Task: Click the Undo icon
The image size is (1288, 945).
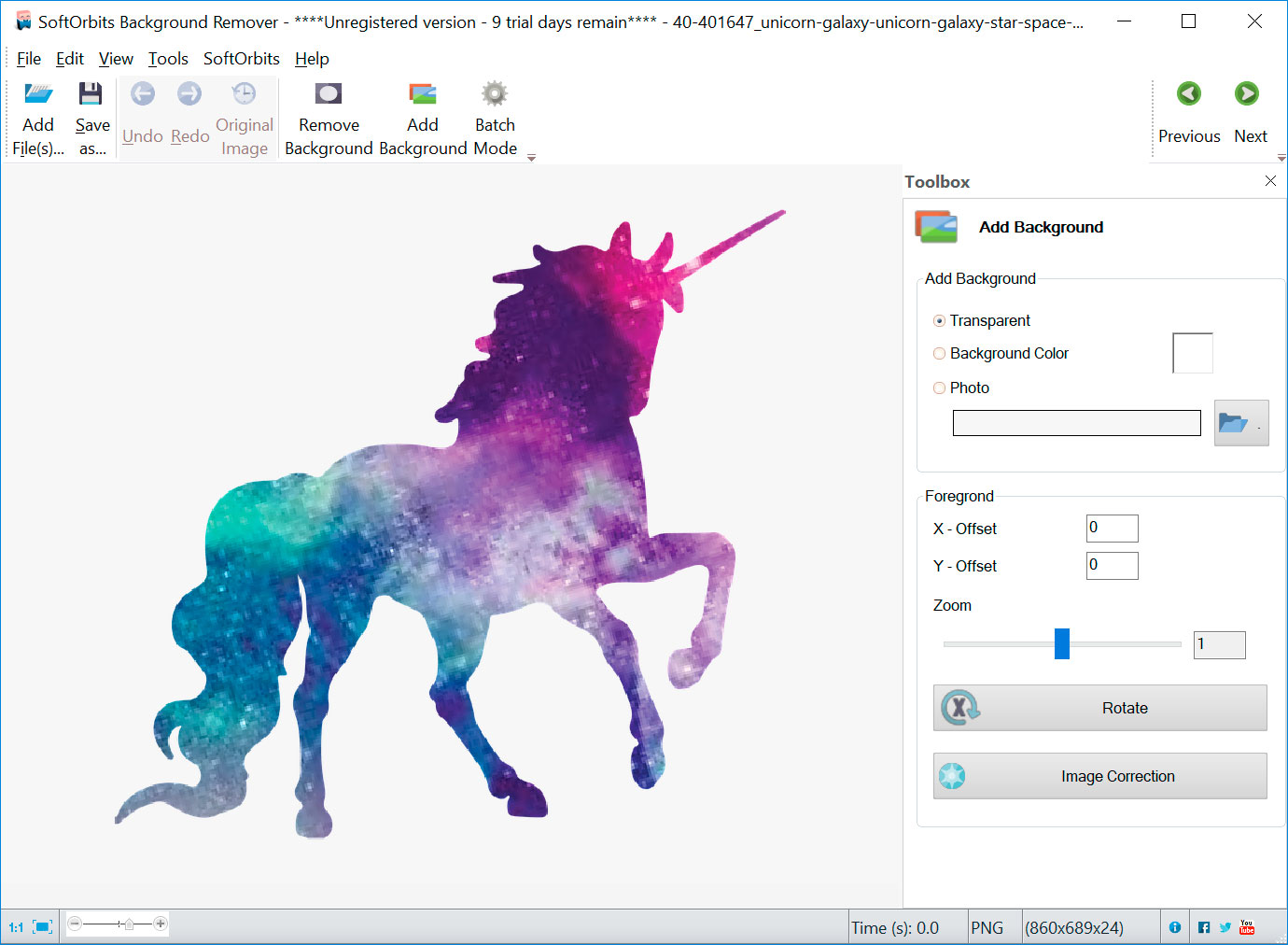Action: click(x=142, y=93)
